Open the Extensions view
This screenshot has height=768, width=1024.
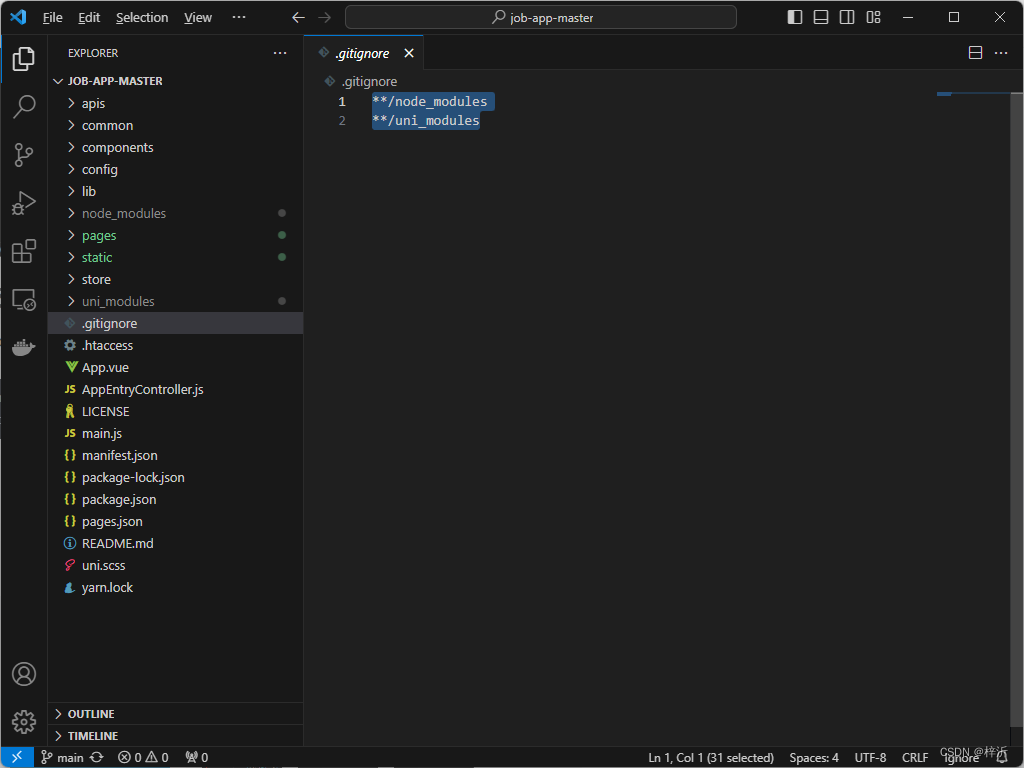click(x=24, y=251)
